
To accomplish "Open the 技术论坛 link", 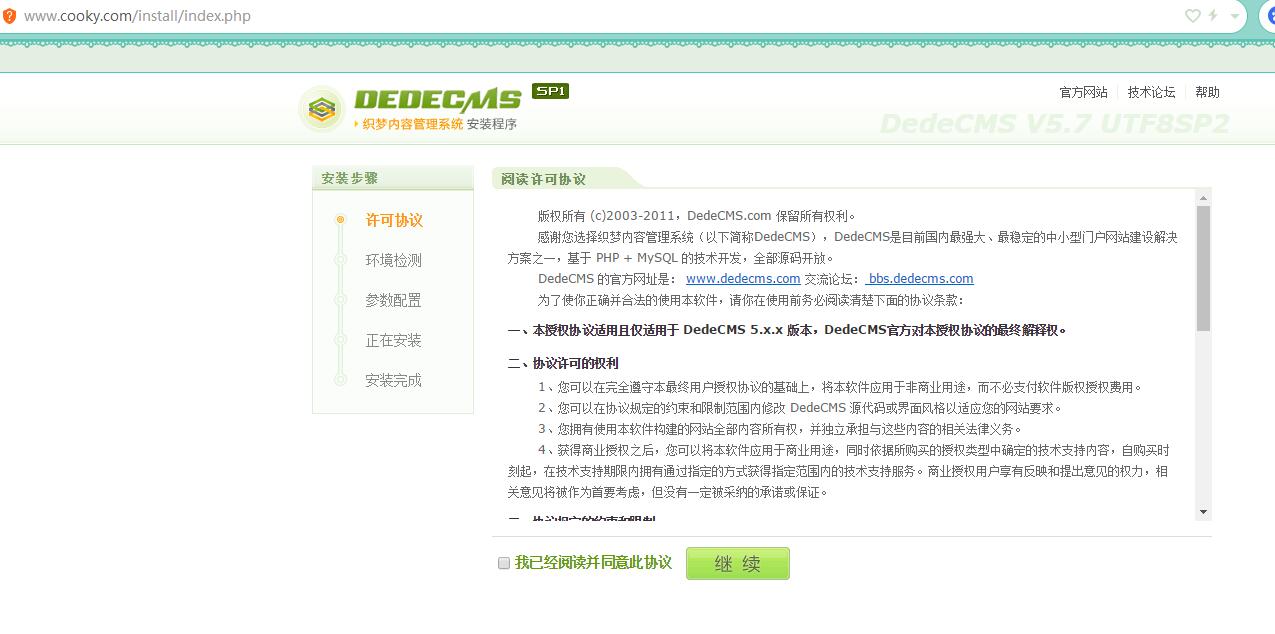I will point(1152,92).
